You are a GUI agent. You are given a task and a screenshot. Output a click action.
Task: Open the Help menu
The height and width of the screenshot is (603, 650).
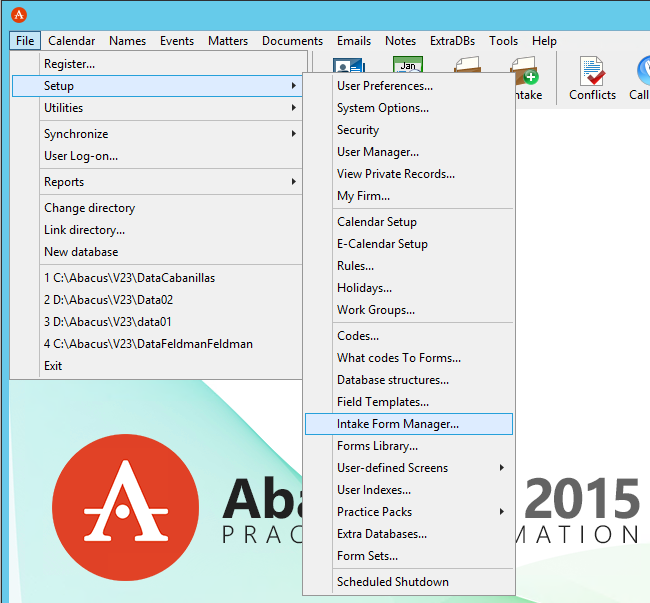pyautogui.click(x=544, y=41)
